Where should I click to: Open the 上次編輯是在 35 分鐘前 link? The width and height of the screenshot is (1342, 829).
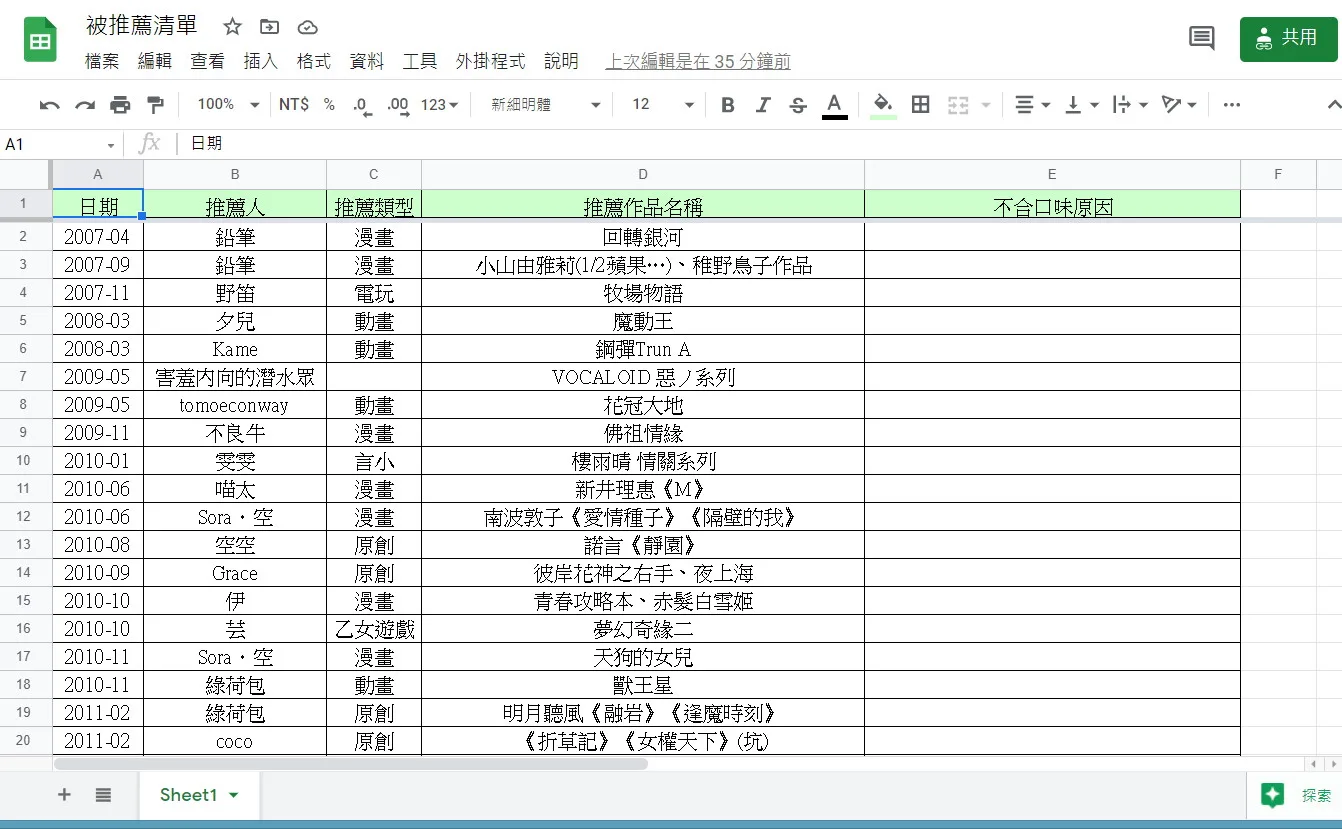coord(697,61)
